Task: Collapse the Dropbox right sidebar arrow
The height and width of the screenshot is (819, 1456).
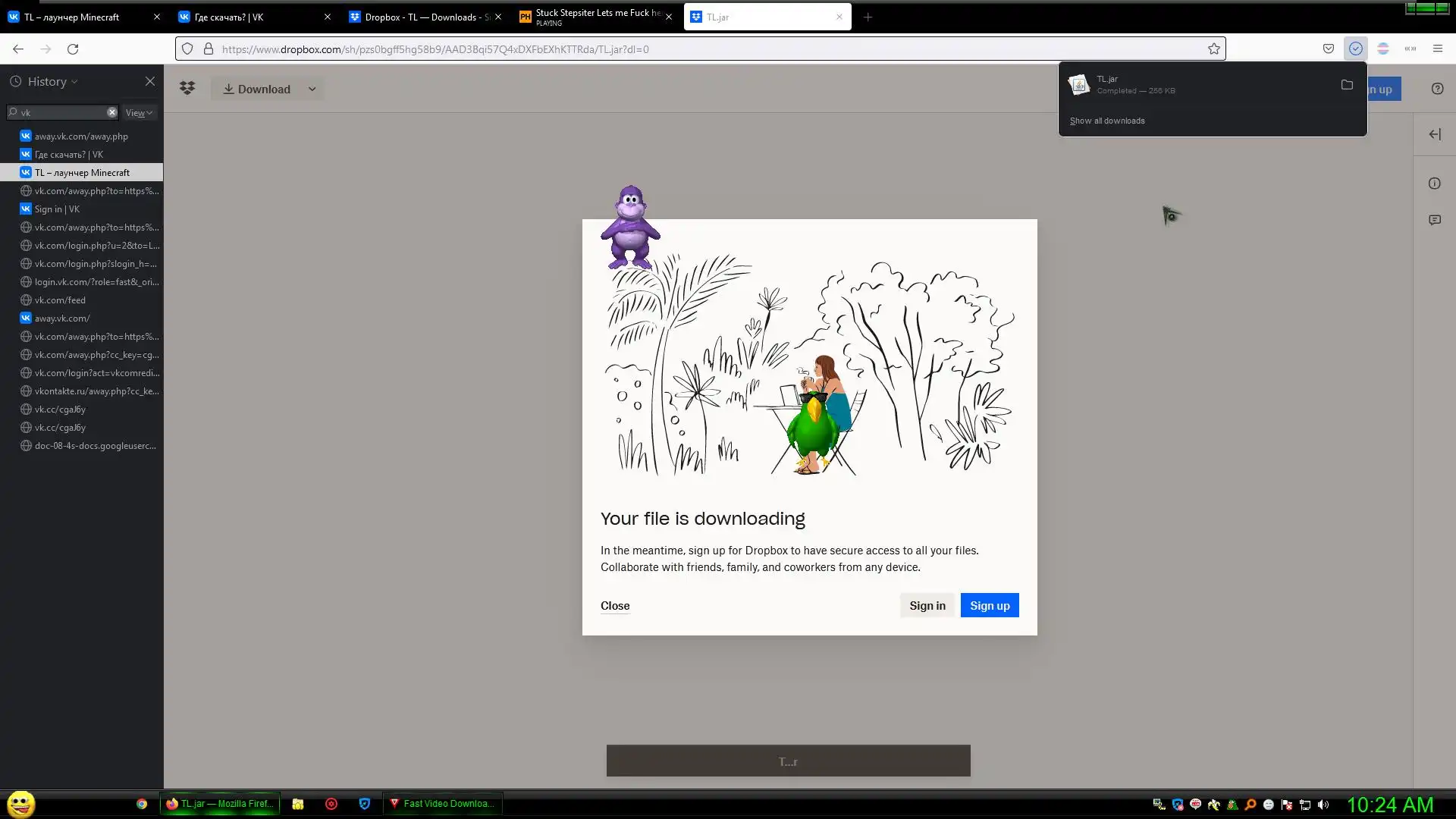Action: click(1435, 134)
